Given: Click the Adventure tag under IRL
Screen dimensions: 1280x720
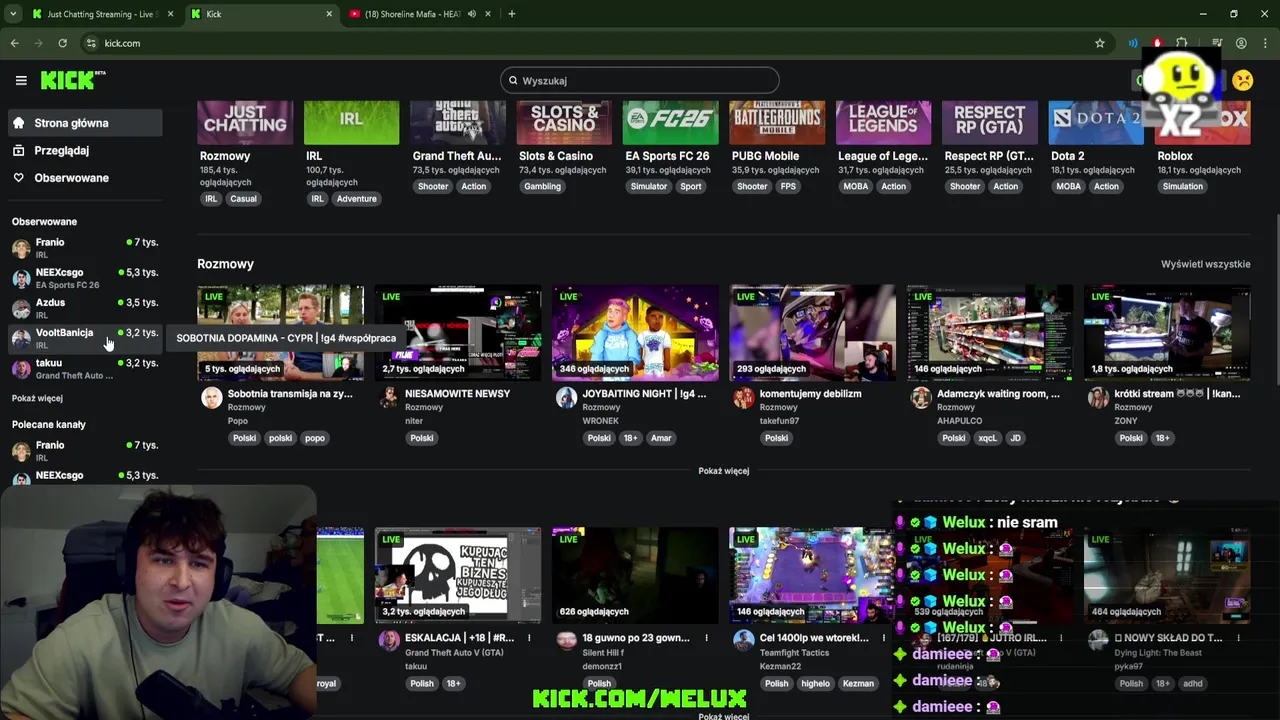Looking at the screenshot, I should (x=356, y=199).
